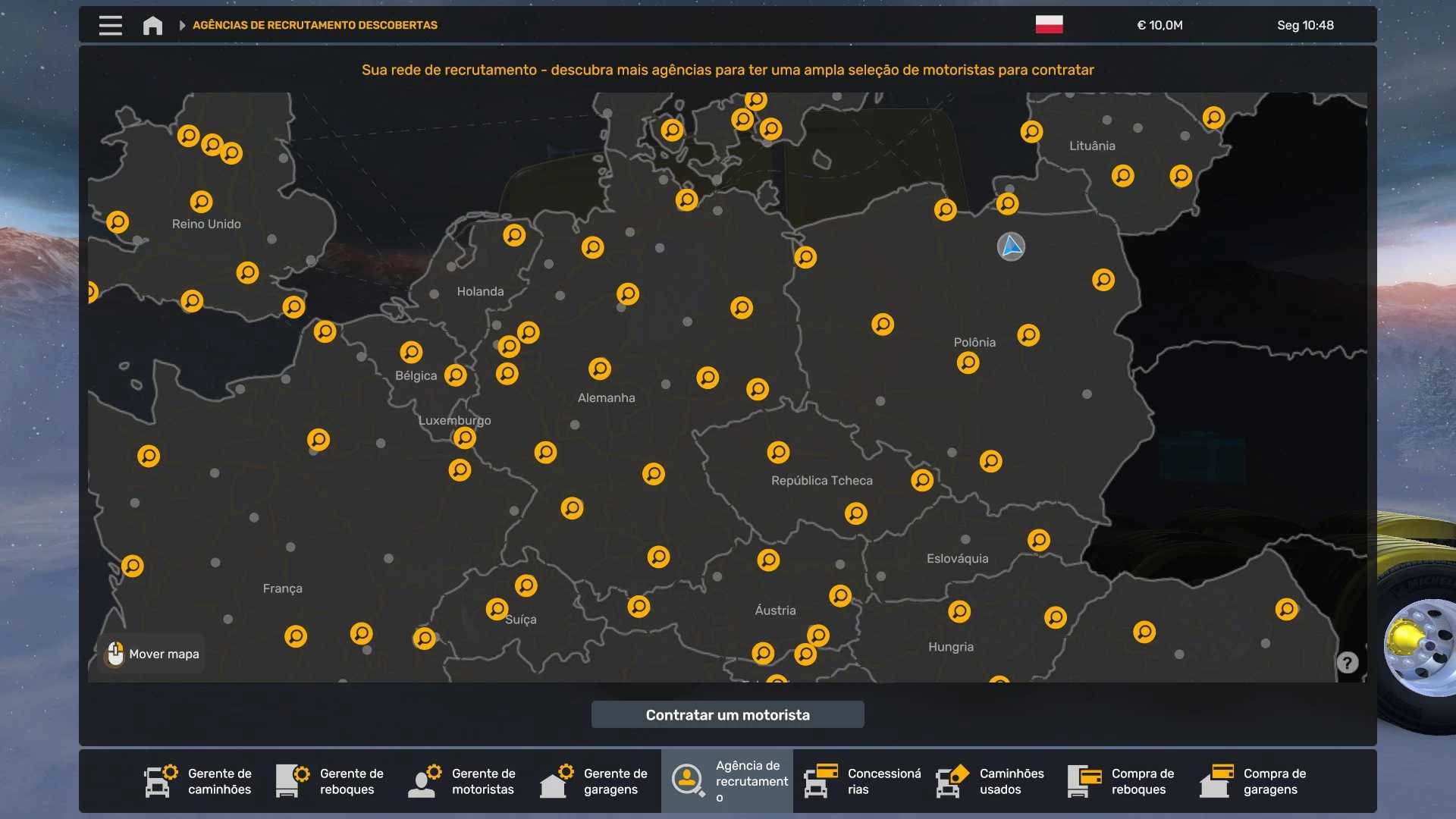Click the blue player position arrow
Image resolution: width=1456 pixels, height=819 pixels.
pos(1011,246)
